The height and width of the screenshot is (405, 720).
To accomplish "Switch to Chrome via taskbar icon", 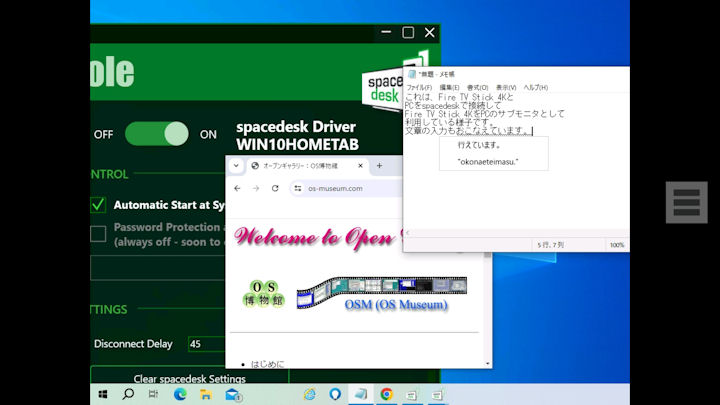I will point(386,394).
